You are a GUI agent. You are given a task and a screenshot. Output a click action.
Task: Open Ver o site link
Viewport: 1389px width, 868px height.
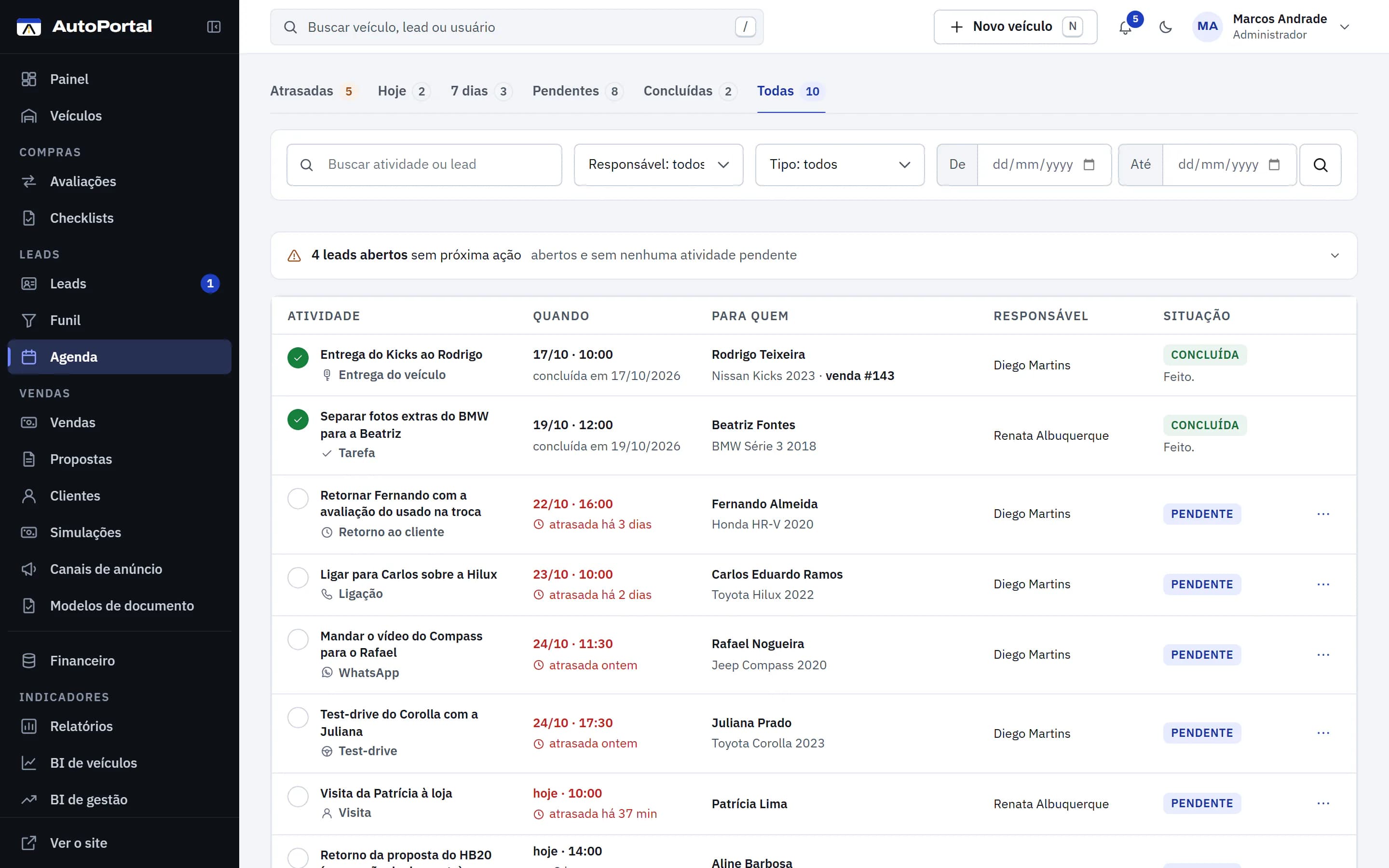120,843
